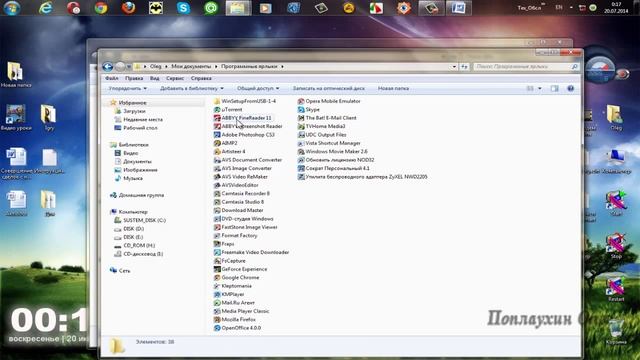The width and height of the screenshot is (640, 360).
Task: Select the Skype shortcut in folder
Action: (x=309, y=109)
